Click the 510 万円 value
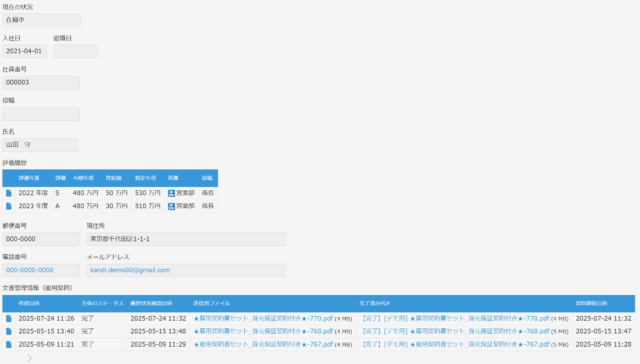The image size is (640, 364). (147, 206)
